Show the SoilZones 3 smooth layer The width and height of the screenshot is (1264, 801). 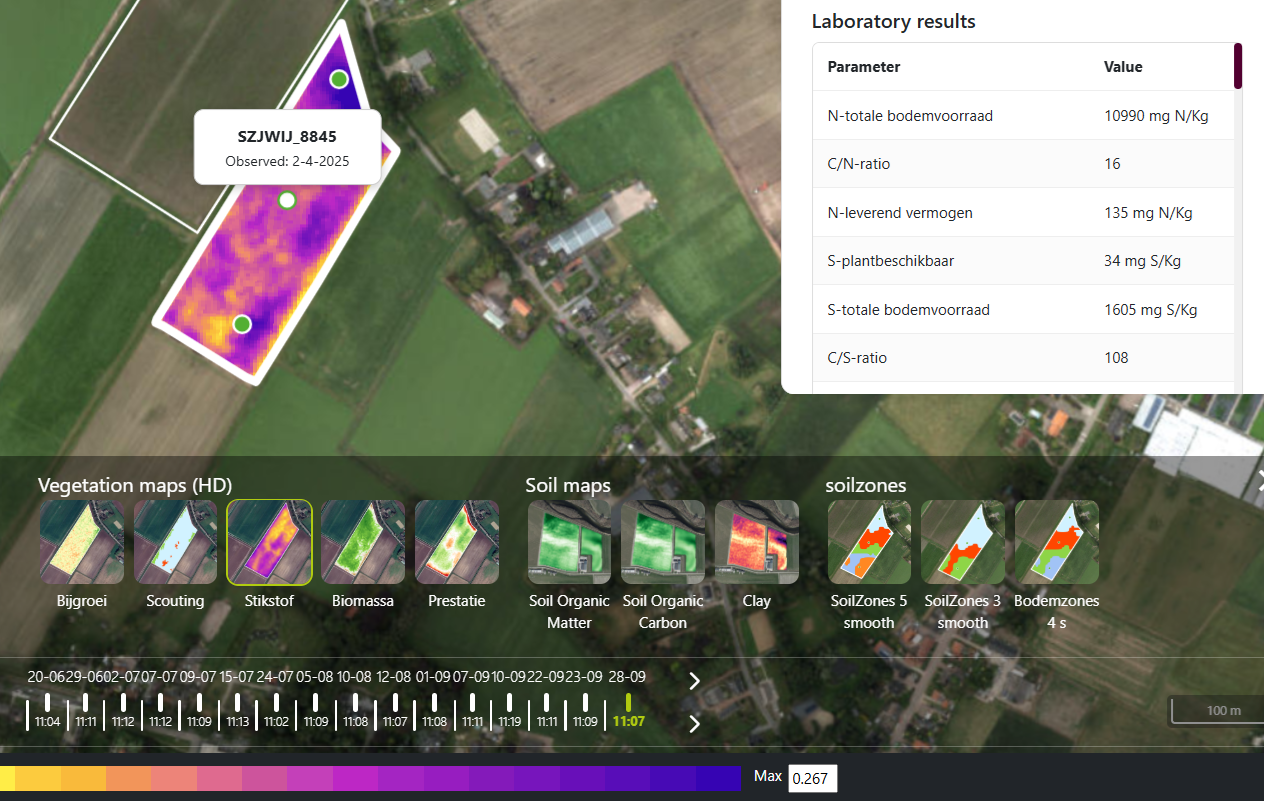(x=963, y=542)
